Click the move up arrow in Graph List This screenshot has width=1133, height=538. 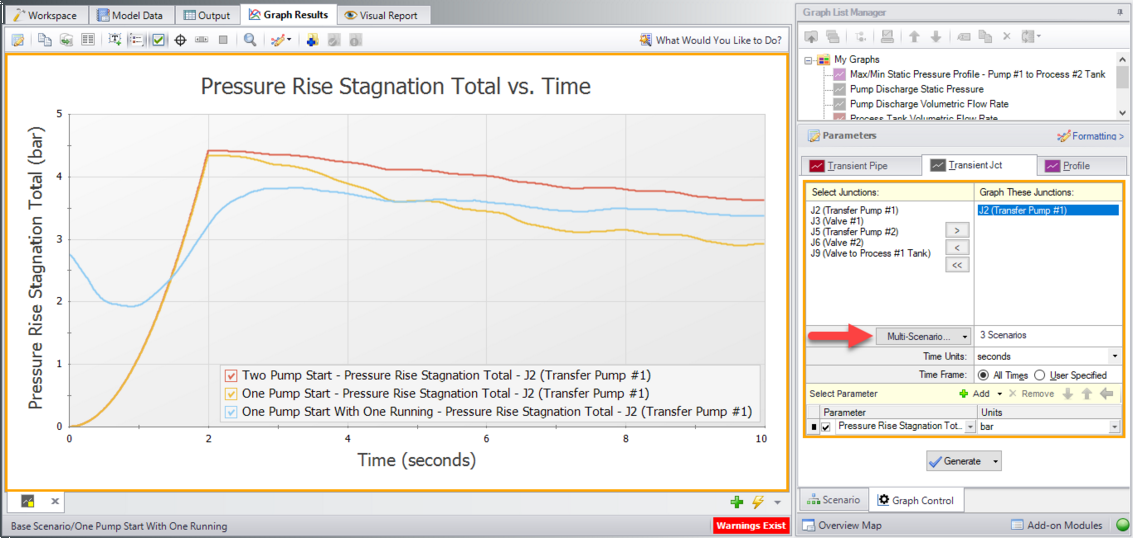pyautogui.click(x=914, y=35)
